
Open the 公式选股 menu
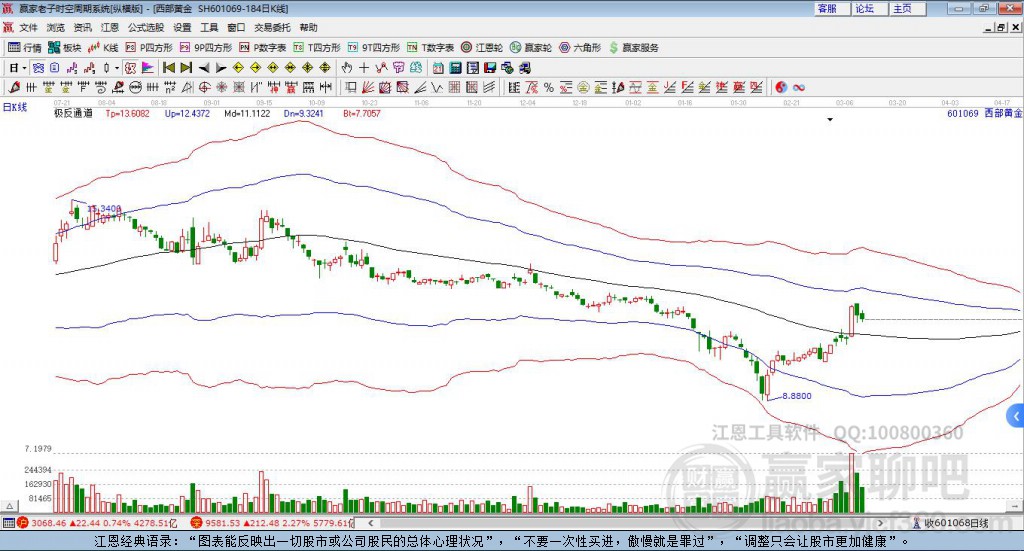tap(146, 27)
